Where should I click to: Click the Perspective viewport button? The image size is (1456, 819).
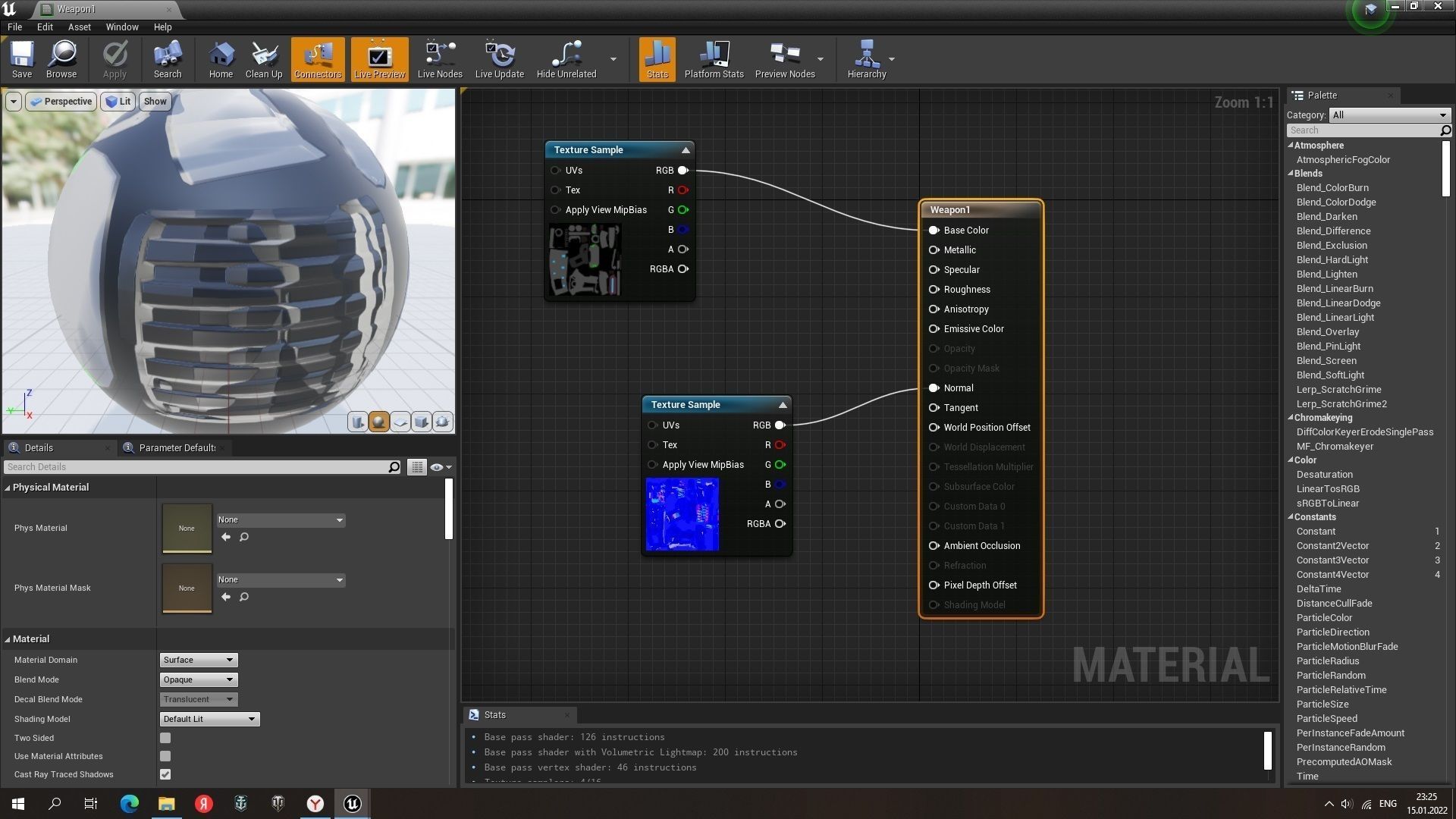point(61,102)
